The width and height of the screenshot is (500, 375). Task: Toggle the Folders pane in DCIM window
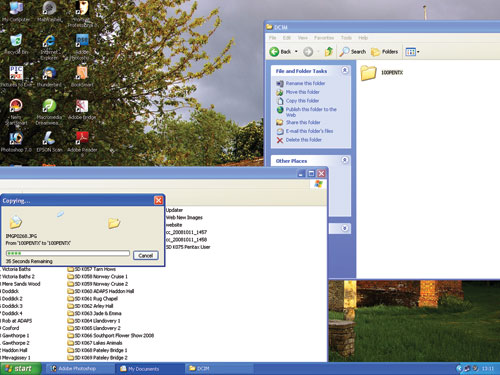coord(384,52)
